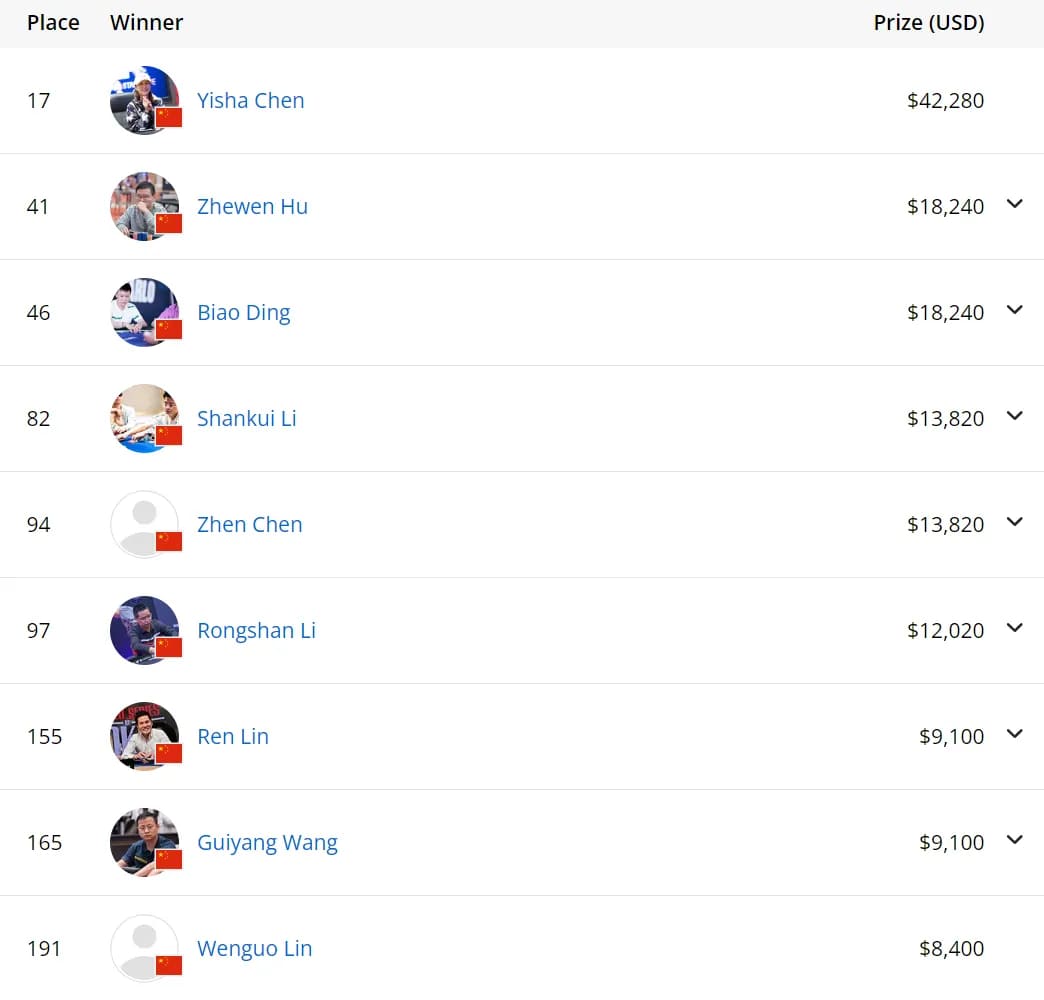
Task: Expand the Guiyang Wang row chevron
Action: coord(1015,840)
